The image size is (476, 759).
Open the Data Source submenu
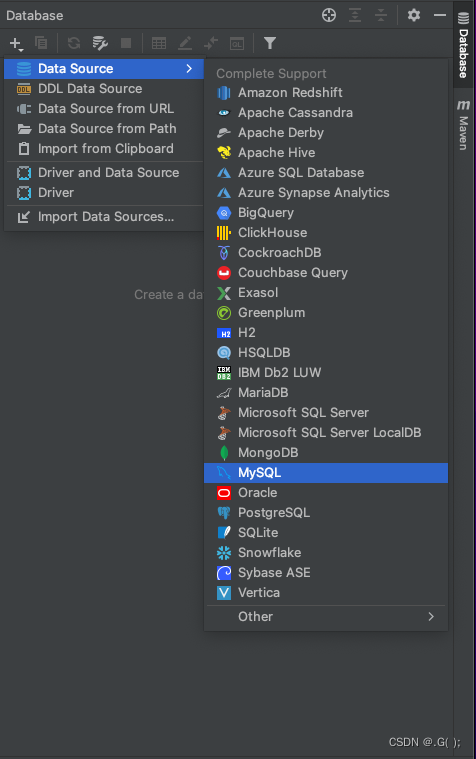click(104, 68)
